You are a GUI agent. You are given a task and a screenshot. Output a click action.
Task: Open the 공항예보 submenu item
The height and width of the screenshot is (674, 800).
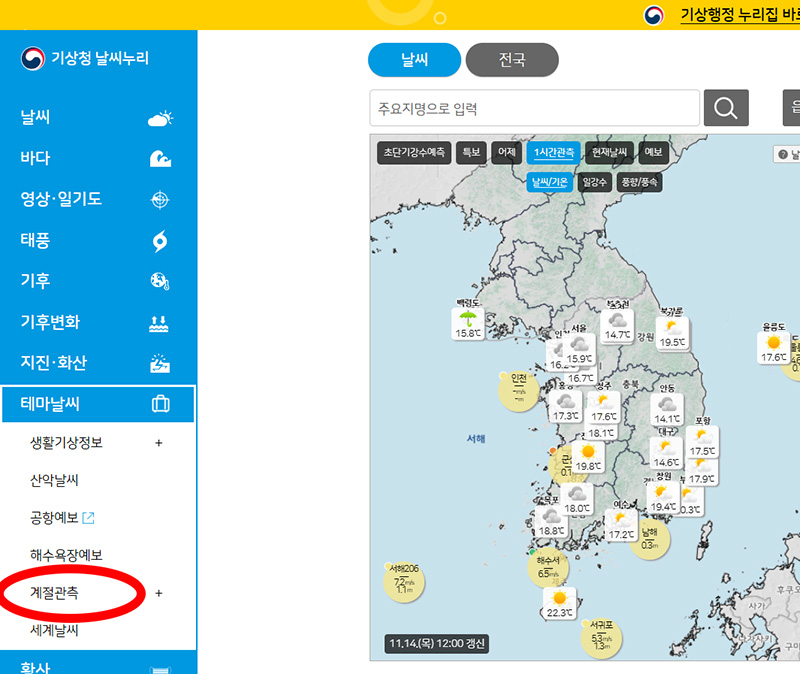click(54, 518)
